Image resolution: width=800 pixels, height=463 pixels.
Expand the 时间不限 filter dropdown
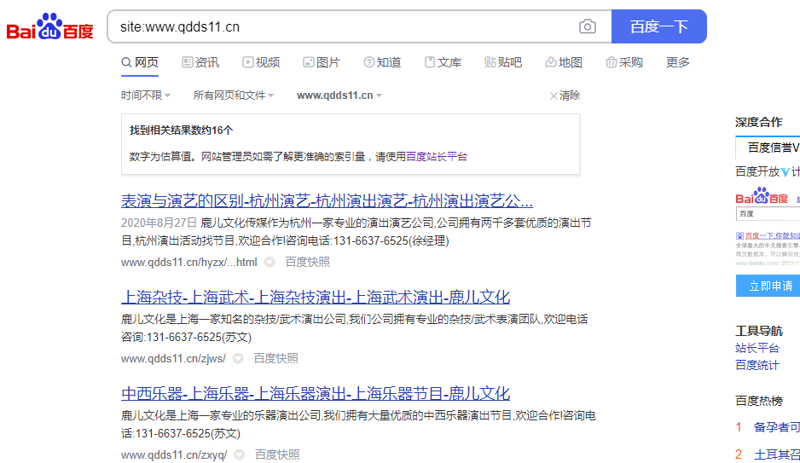[145, 95]
